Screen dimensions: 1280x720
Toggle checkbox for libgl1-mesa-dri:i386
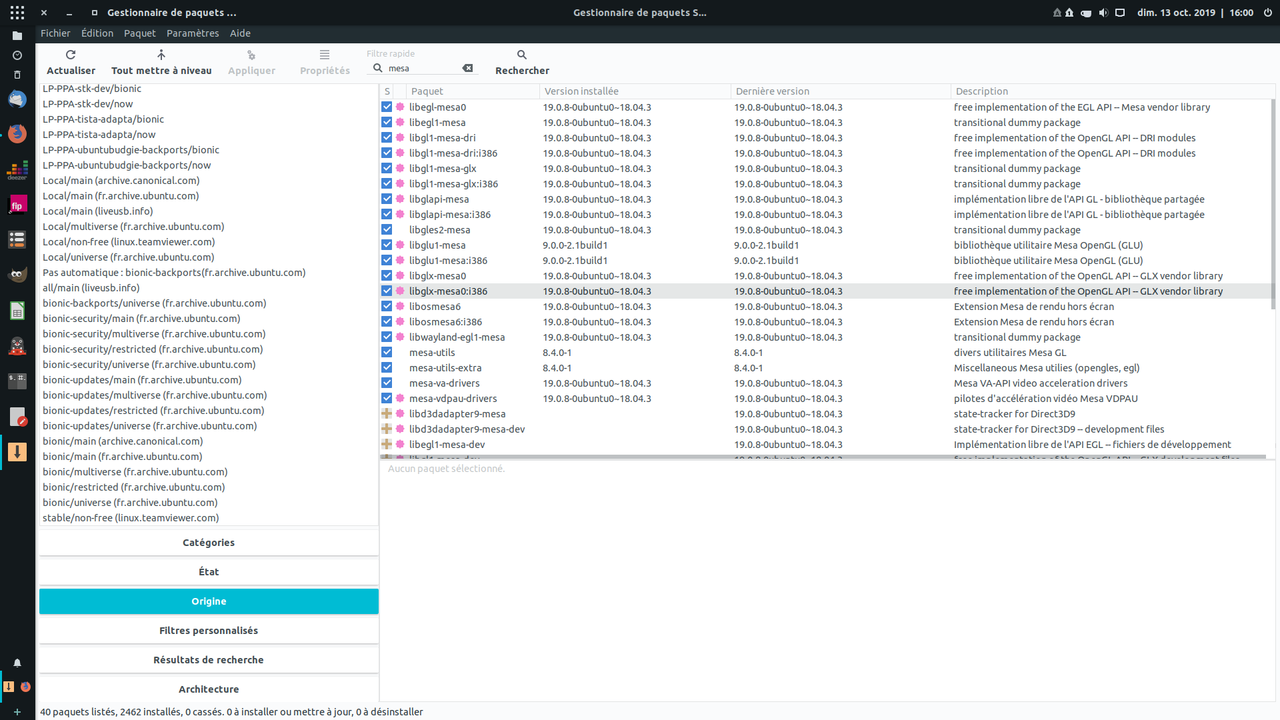pyautogui.click(x=387, y=153)
